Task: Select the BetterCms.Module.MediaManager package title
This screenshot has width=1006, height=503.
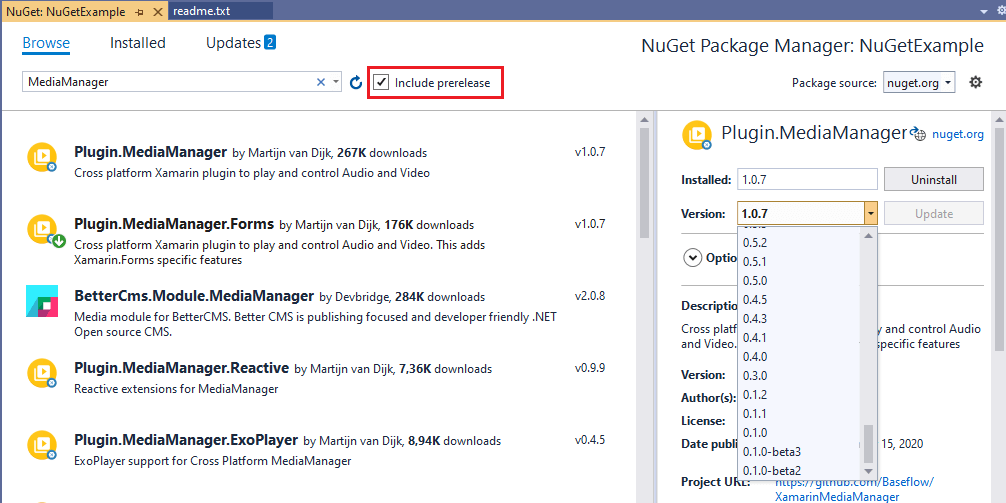Action: point(194,296)
